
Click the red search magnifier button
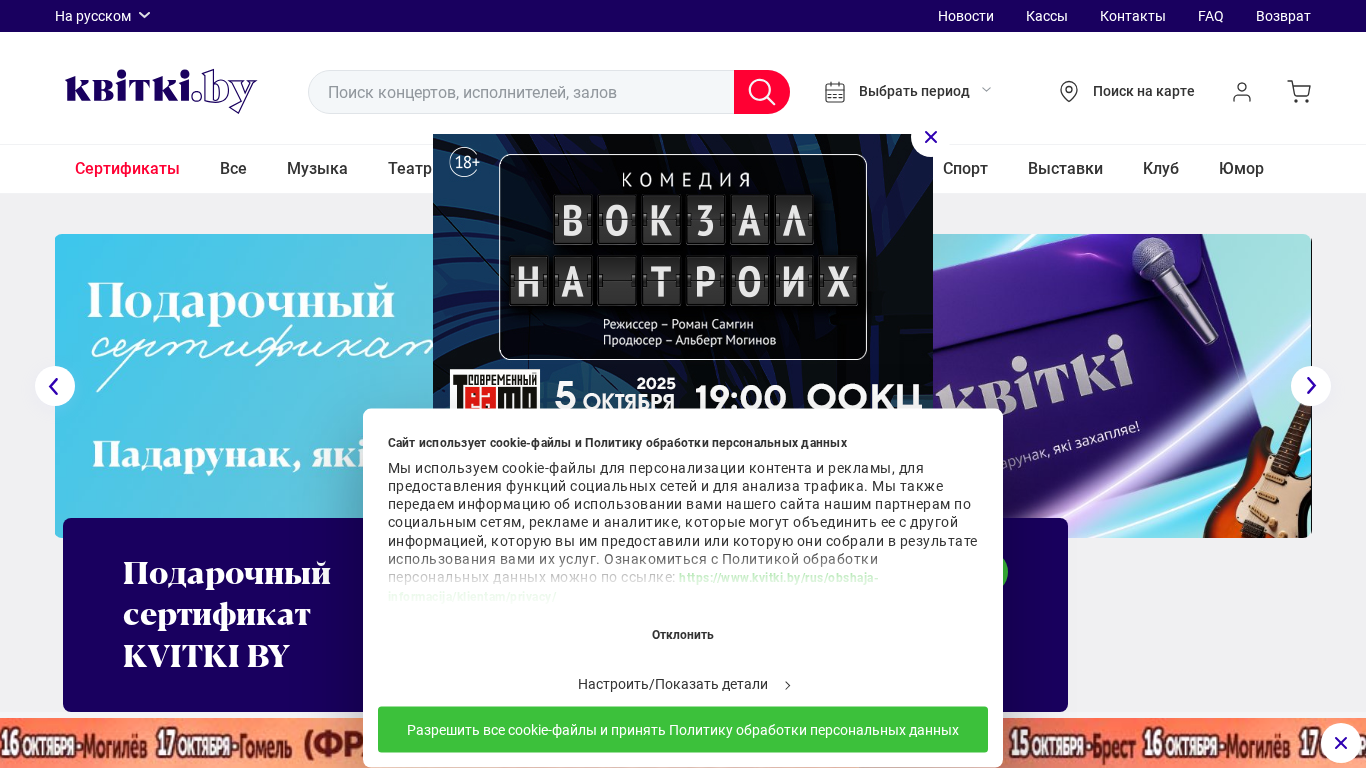762,92
